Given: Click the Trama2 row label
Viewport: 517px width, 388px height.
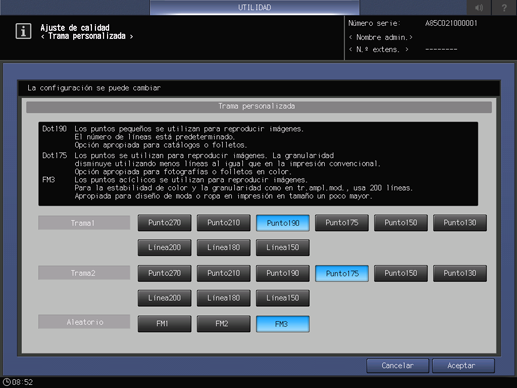Looking at the screenshot, I should point(84,273).
